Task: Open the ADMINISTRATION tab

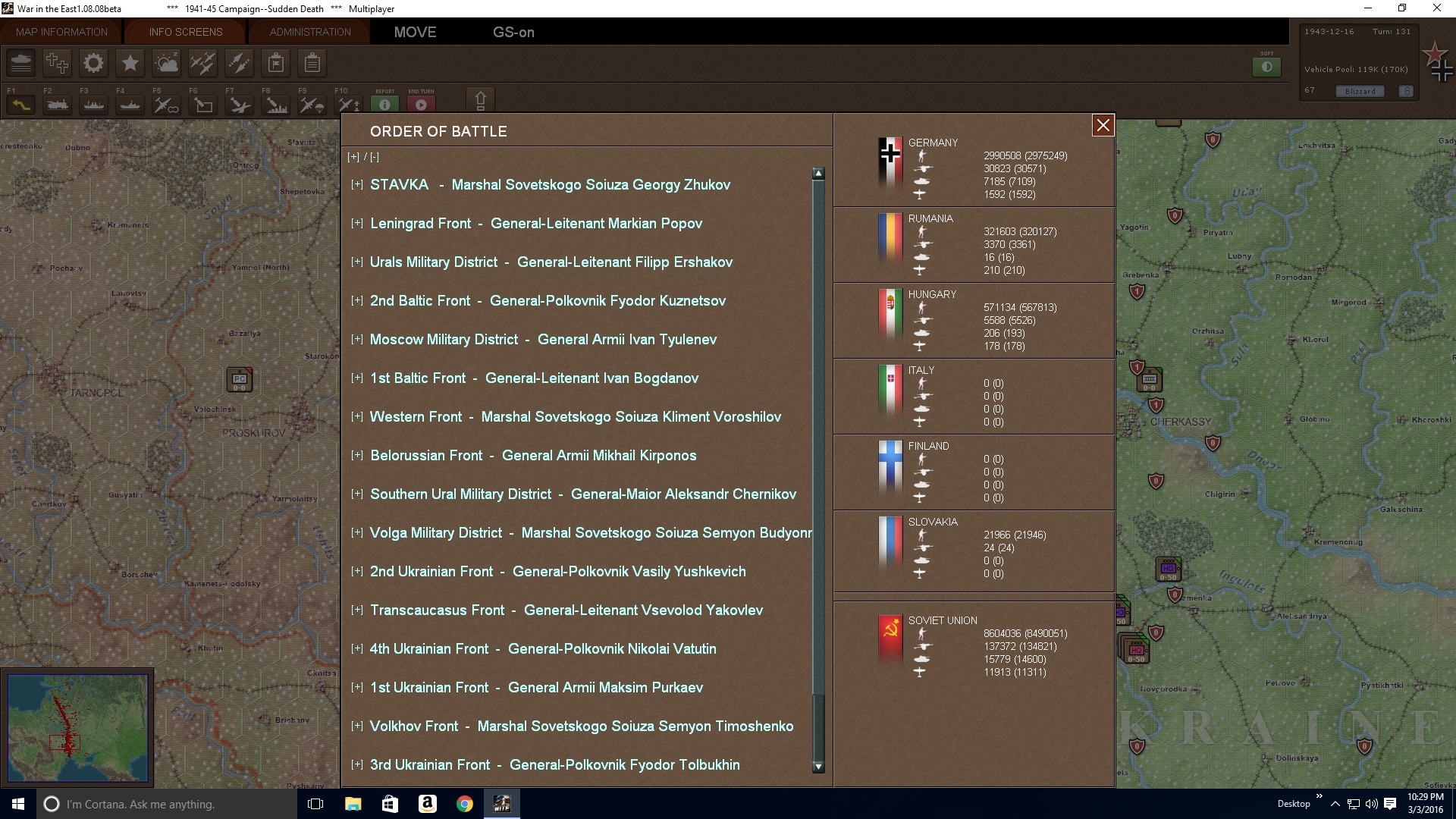Action: click(310, 32)
